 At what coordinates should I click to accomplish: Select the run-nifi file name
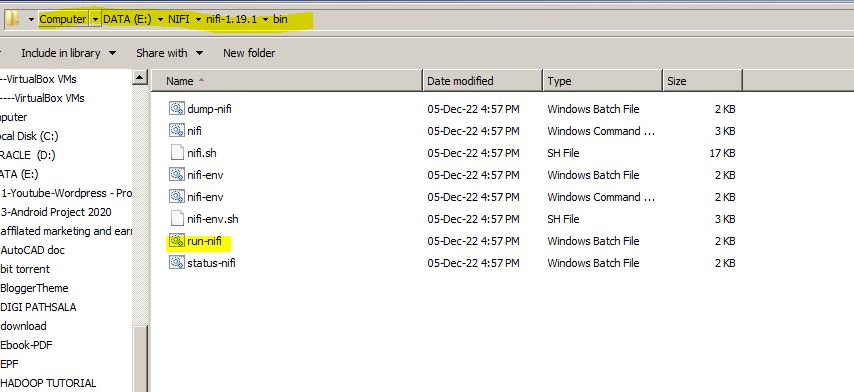[x=204, y=241]
